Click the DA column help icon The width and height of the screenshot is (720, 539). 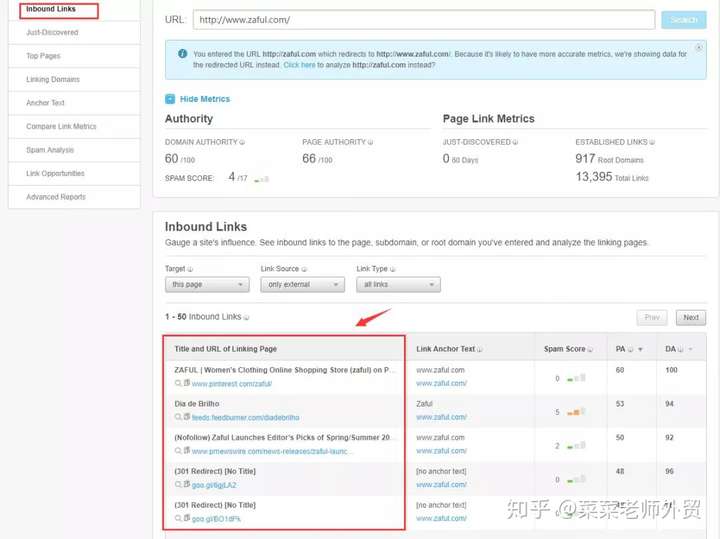pos(681,349)
